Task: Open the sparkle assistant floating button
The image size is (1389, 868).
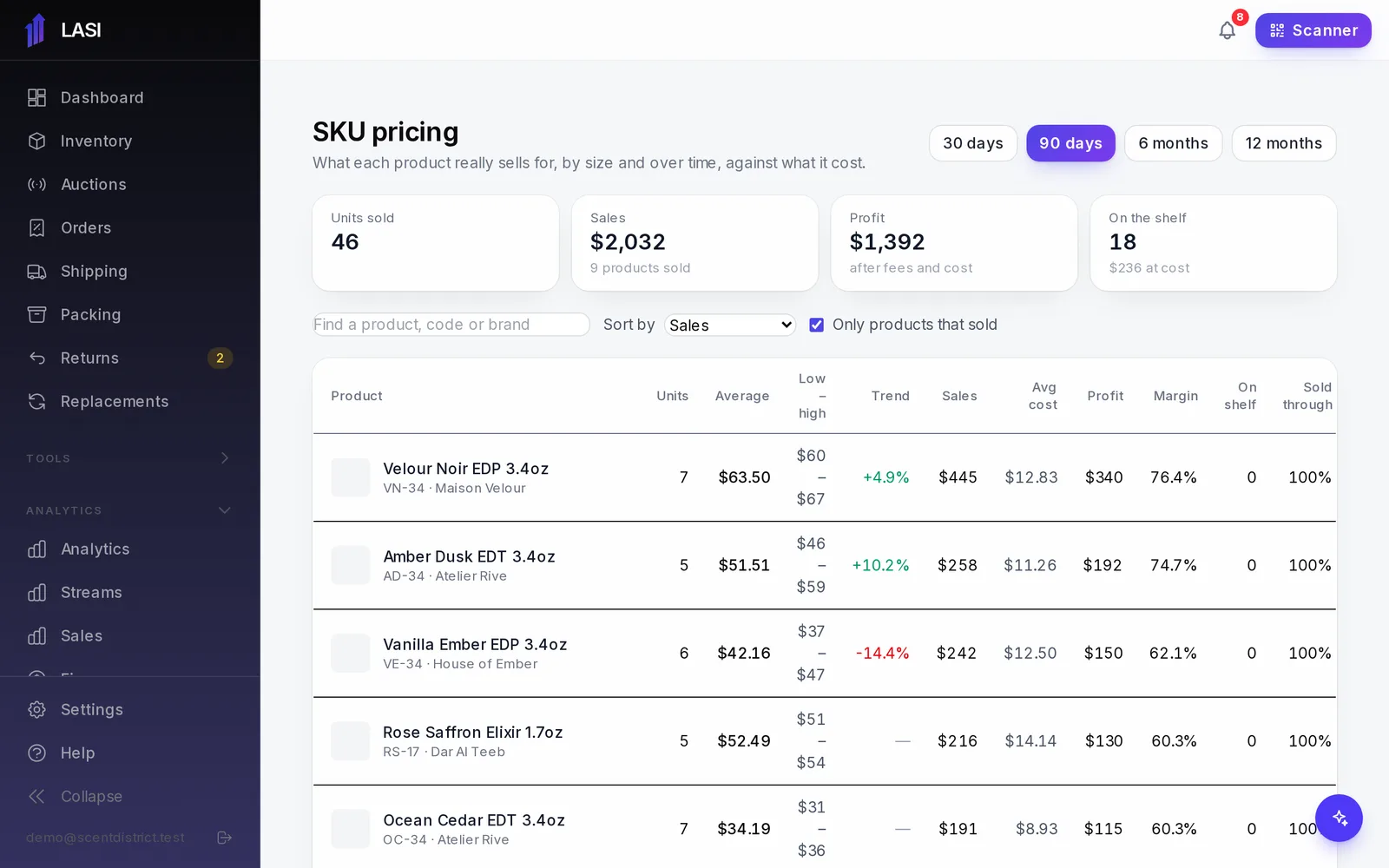Action: click(x=1339, y=818)
